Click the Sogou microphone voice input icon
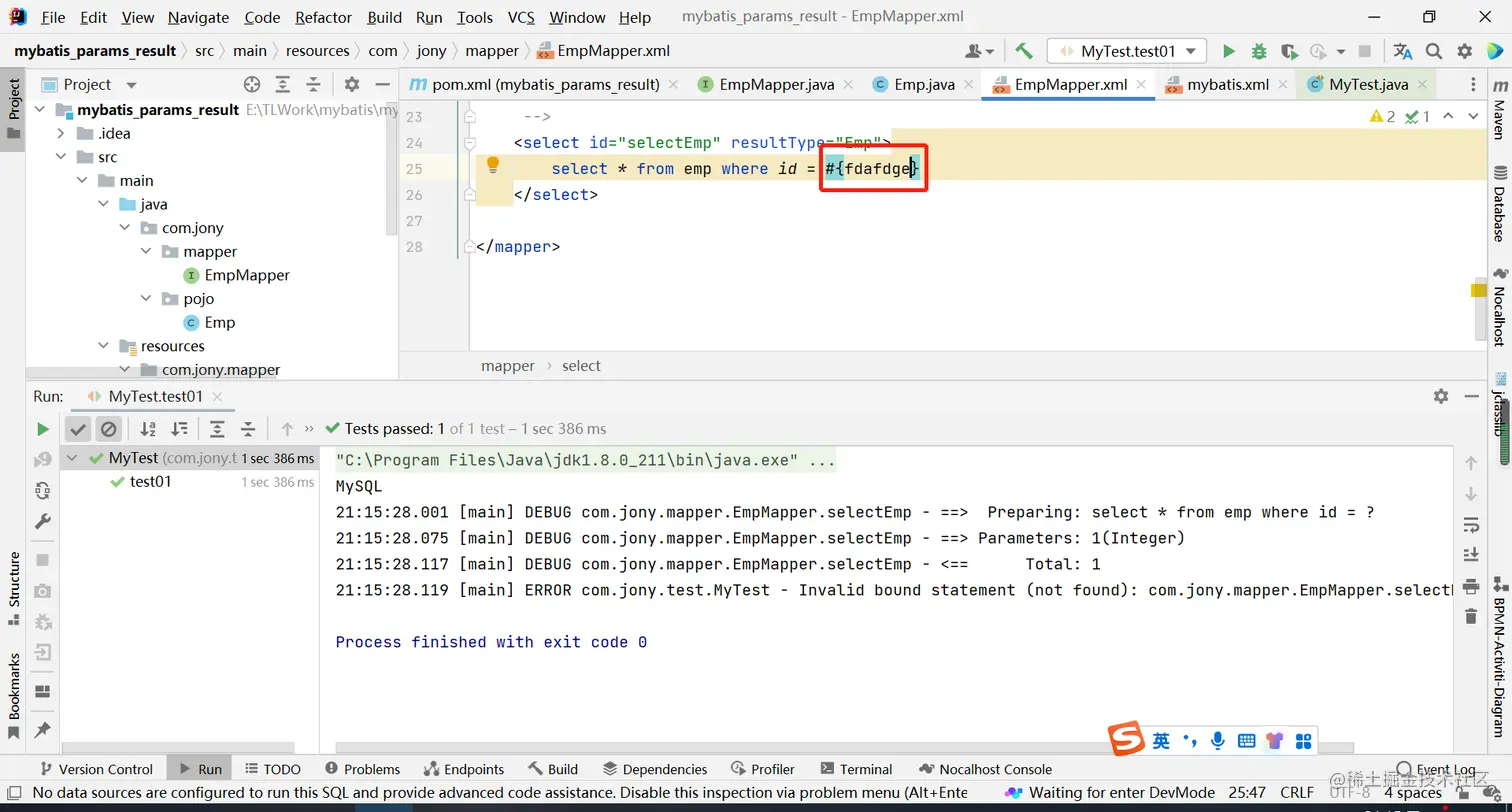 [x=1217, y=741]
